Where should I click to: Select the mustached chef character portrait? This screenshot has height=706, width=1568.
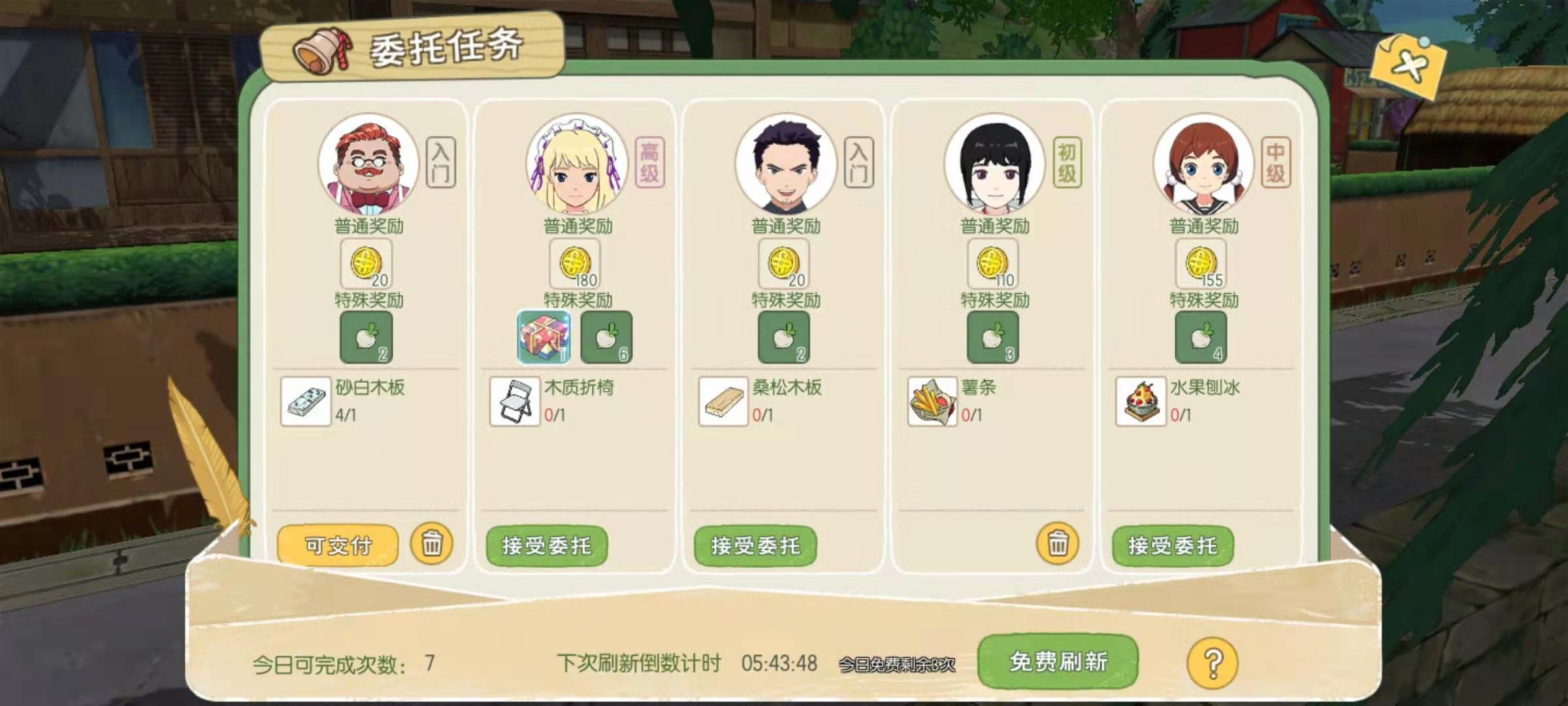pyautogui.click(x=368, y=163)
